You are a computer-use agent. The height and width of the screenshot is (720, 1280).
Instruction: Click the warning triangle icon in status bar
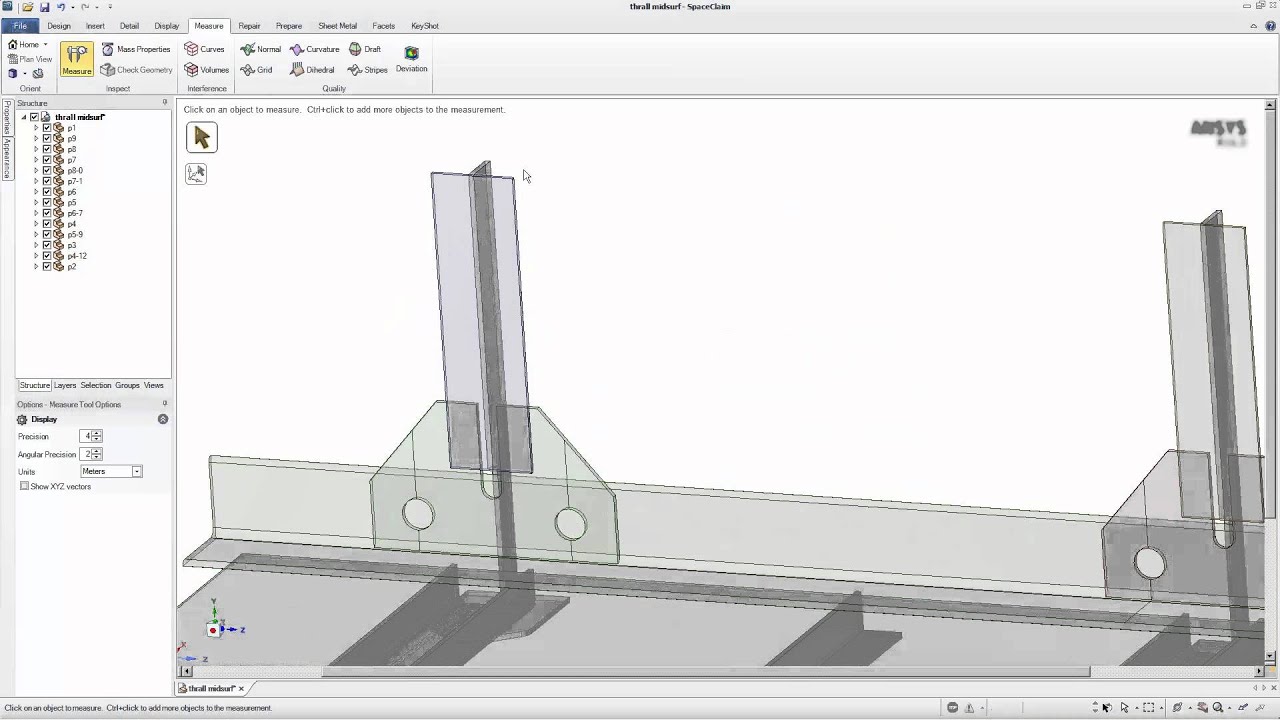[969, 708]
